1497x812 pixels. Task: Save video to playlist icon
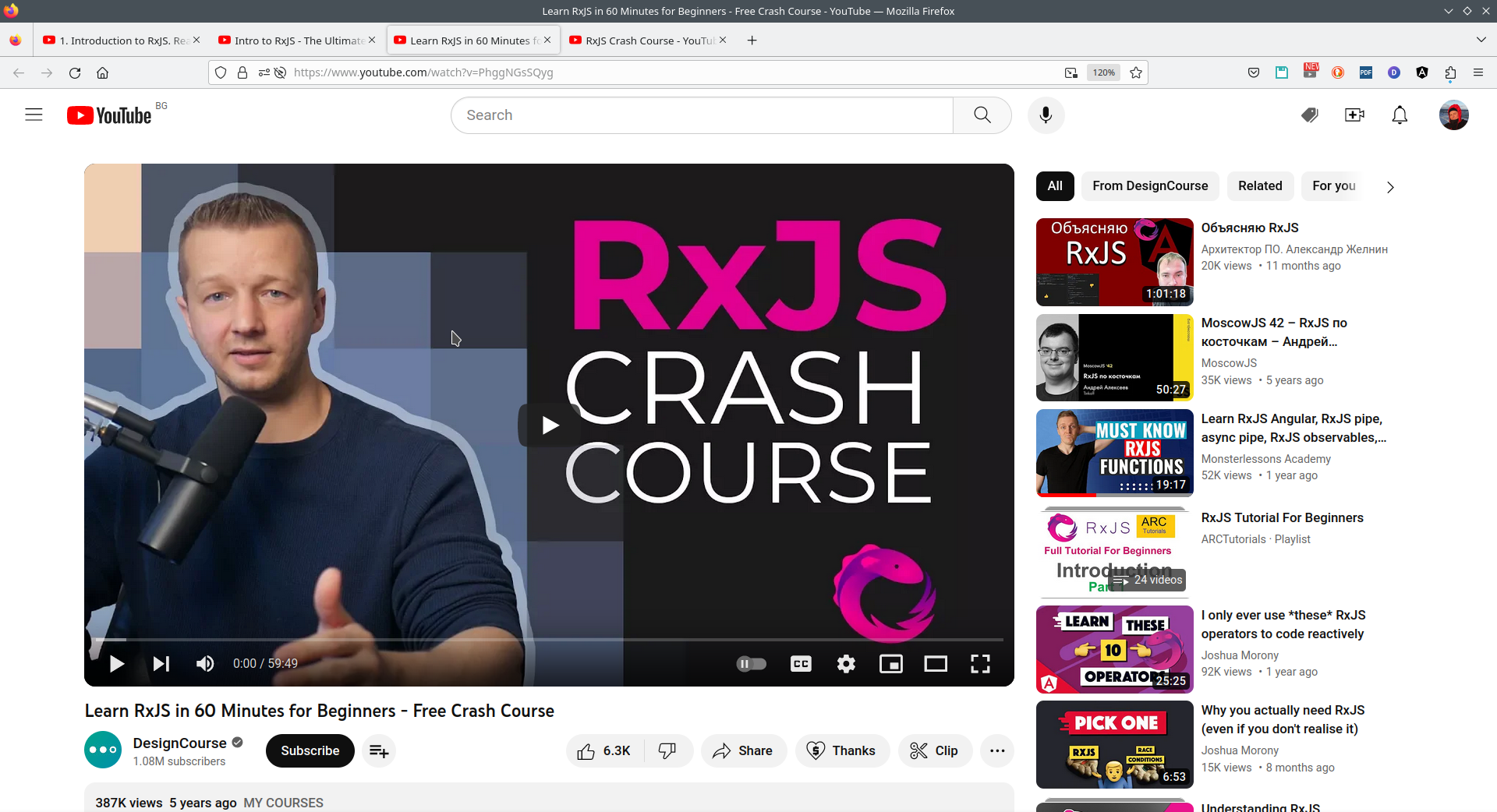379,750
